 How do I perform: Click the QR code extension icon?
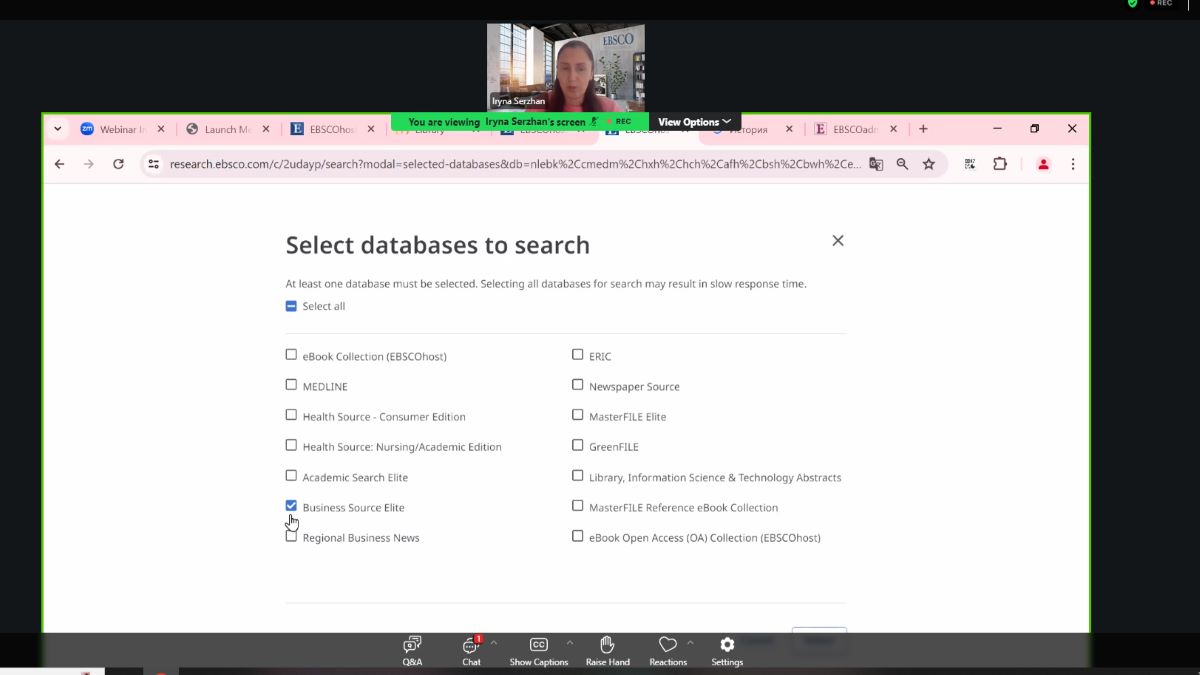coord(970,164)
